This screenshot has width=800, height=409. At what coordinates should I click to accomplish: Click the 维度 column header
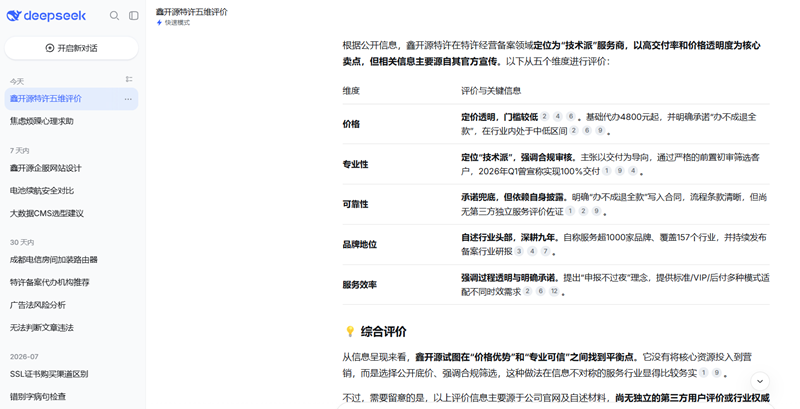click(351, 91)
